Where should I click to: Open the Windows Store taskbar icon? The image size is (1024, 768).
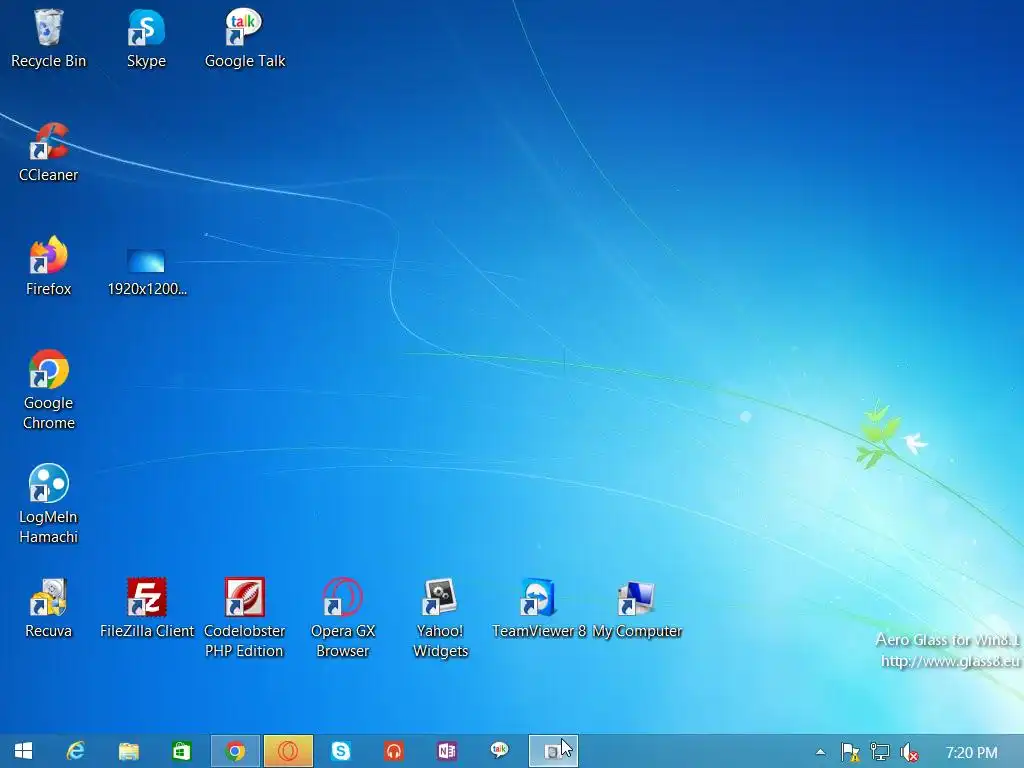point(182,751)
